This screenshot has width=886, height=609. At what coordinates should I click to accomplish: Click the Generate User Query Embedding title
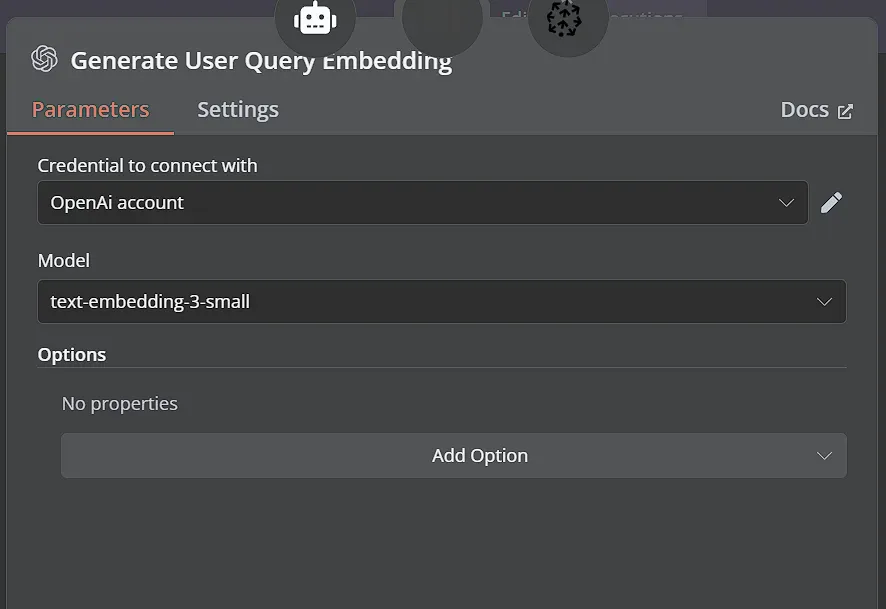coord(260,60)
